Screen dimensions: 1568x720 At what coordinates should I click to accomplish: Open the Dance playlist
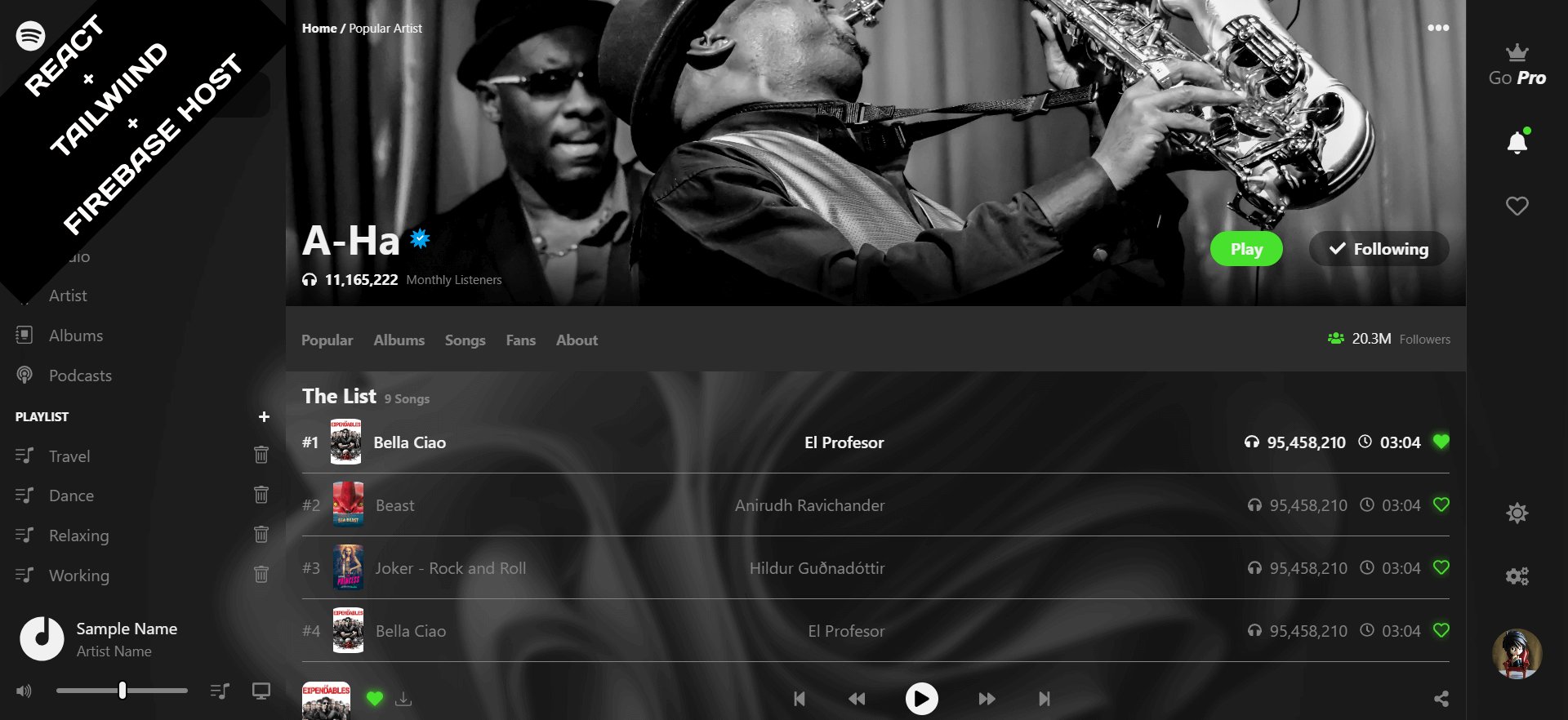71,496
